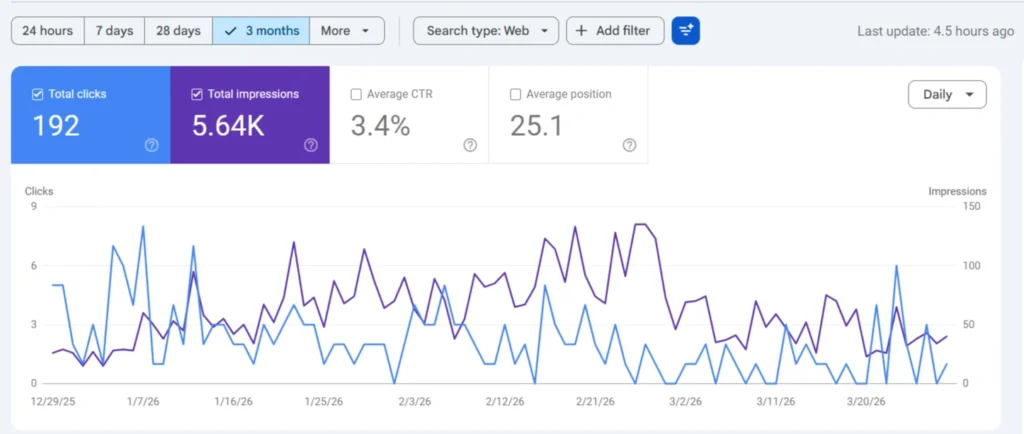This screenshot has width=1024, height=434.
Task: Click the Add filter button
Action: (613, 31)
